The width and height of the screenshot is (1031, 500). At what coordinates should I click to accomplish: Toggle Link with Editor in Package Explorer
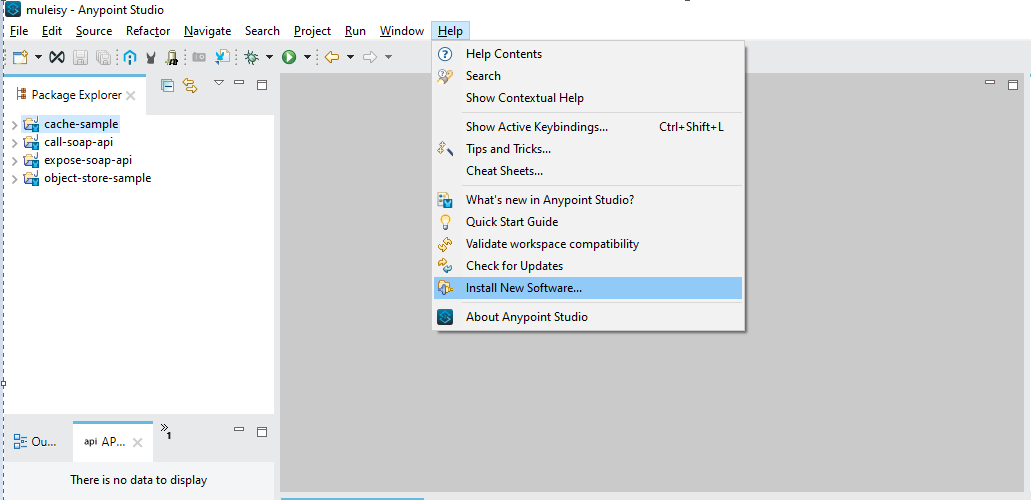pyautogui.click(x=190, y=85)
